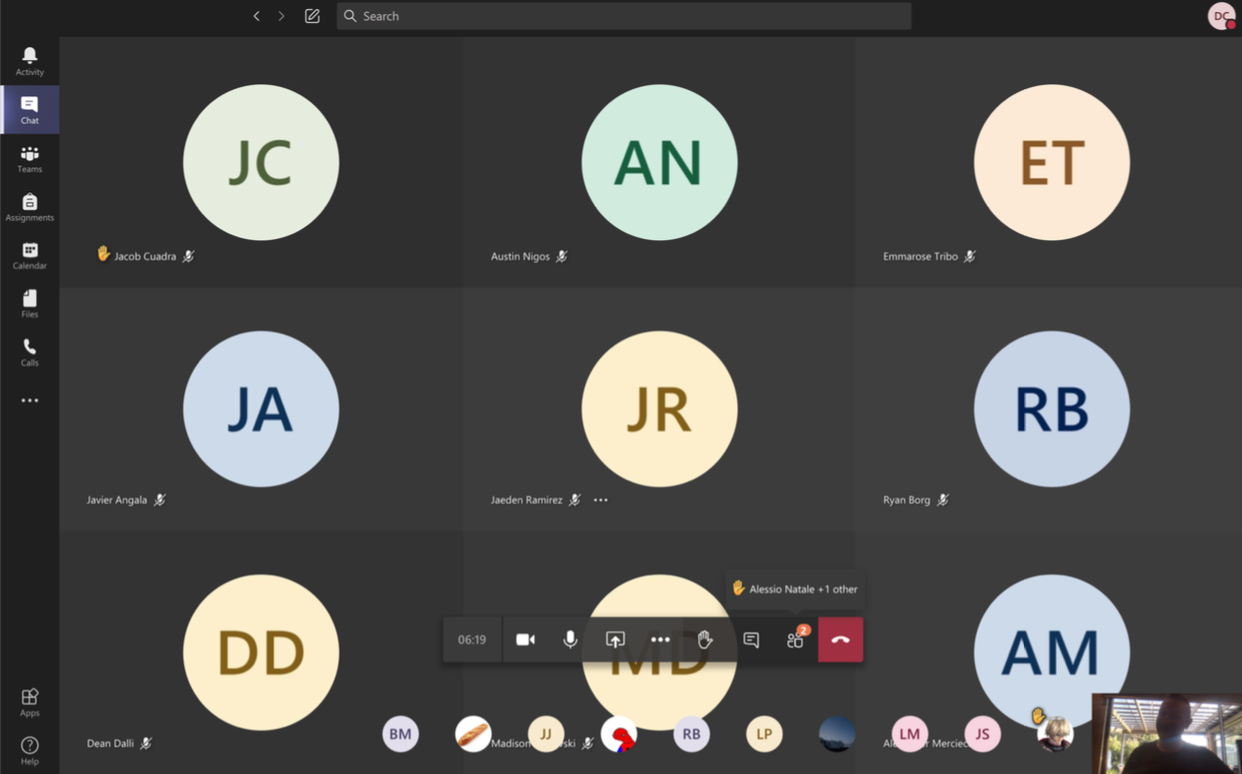The height and width of the screenshot is (774, 1242).
Task: Switch to the Teams tab
Action: point(29,159)
